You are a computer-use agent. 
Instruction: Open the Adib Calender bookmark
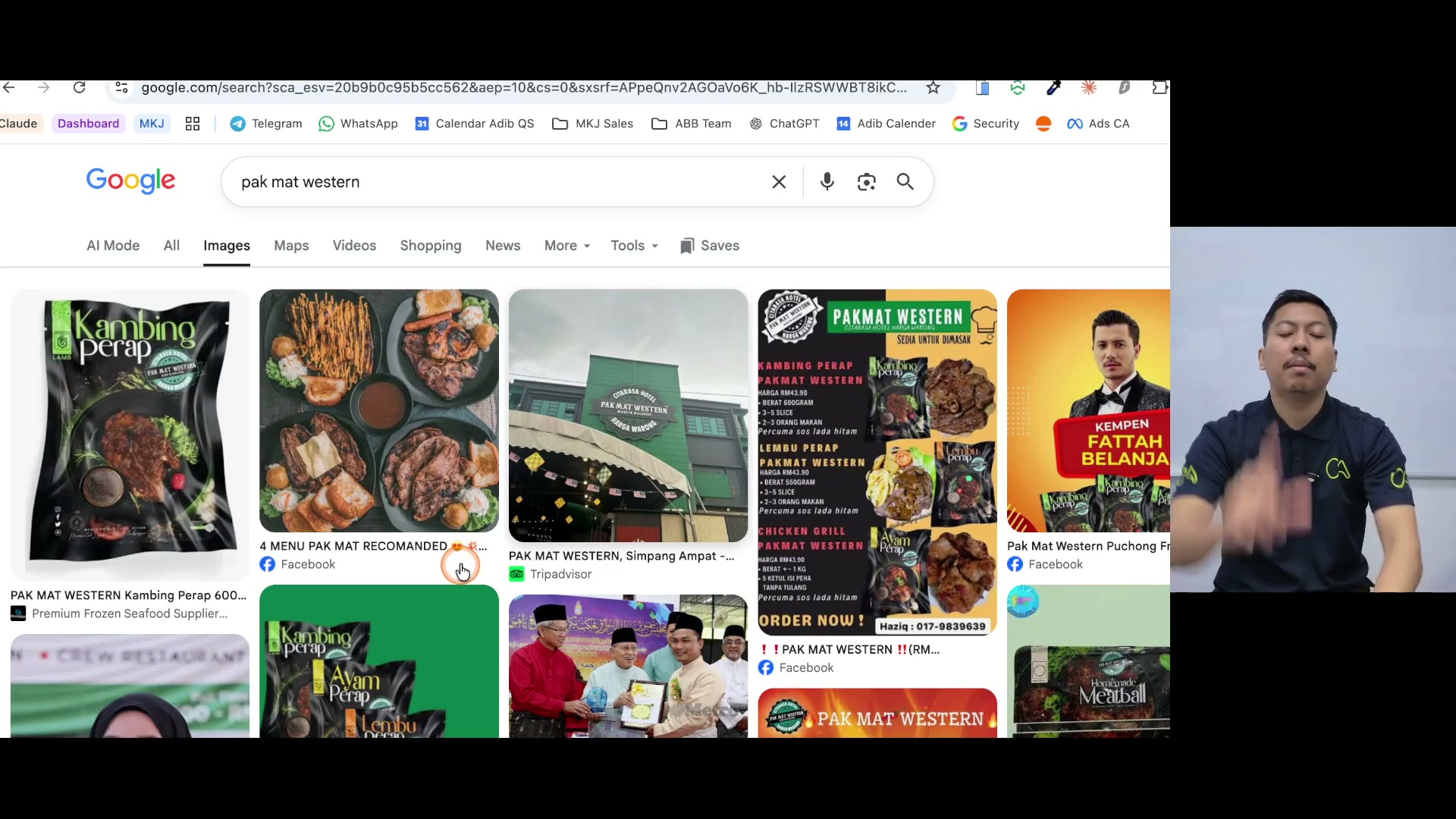[x=886, y=124]
